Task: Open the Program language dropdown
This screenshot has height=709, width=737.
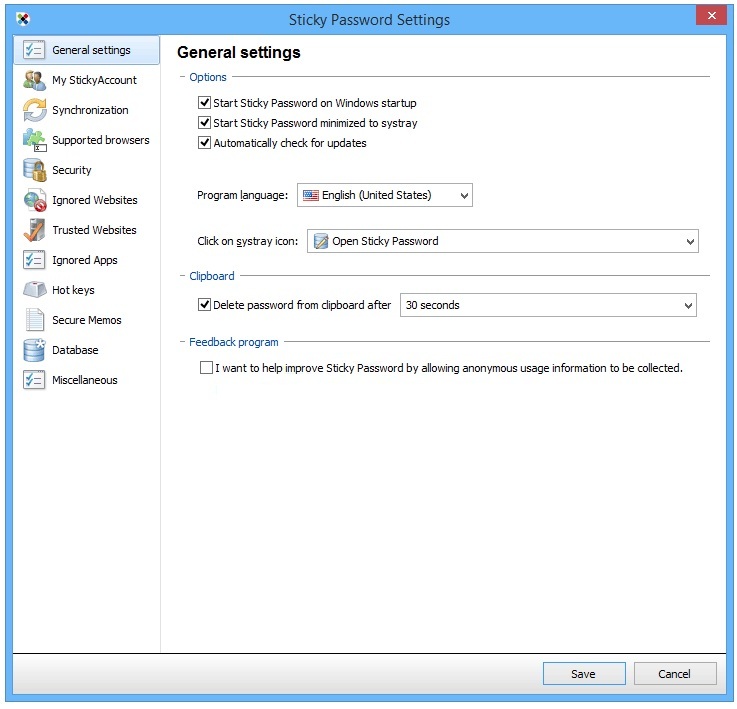Action: [x=385, y=196]
